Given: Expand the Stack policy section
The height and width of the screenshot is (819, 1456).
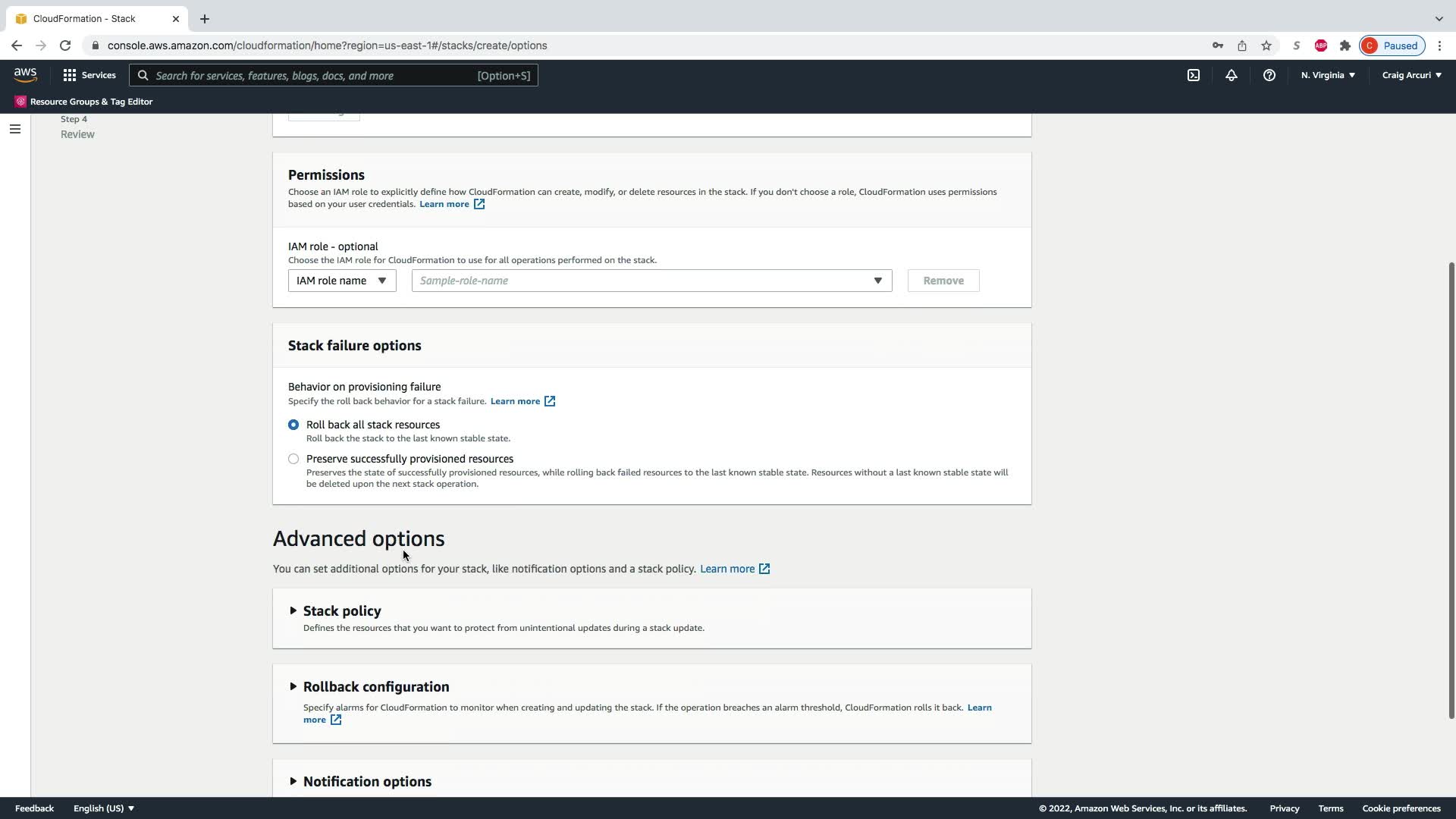Looking at the screenshot, I should (341, 611).
